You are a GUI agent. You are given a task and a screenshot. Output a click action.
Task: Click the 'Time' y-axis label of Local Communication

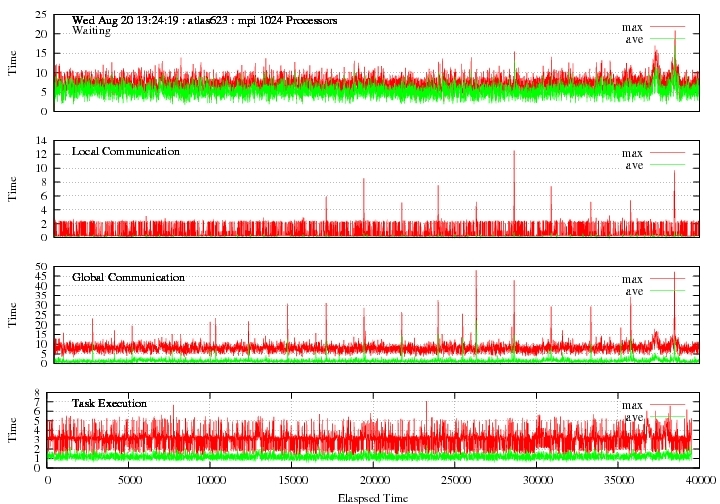pyautogui.click(x=12, y=189)
